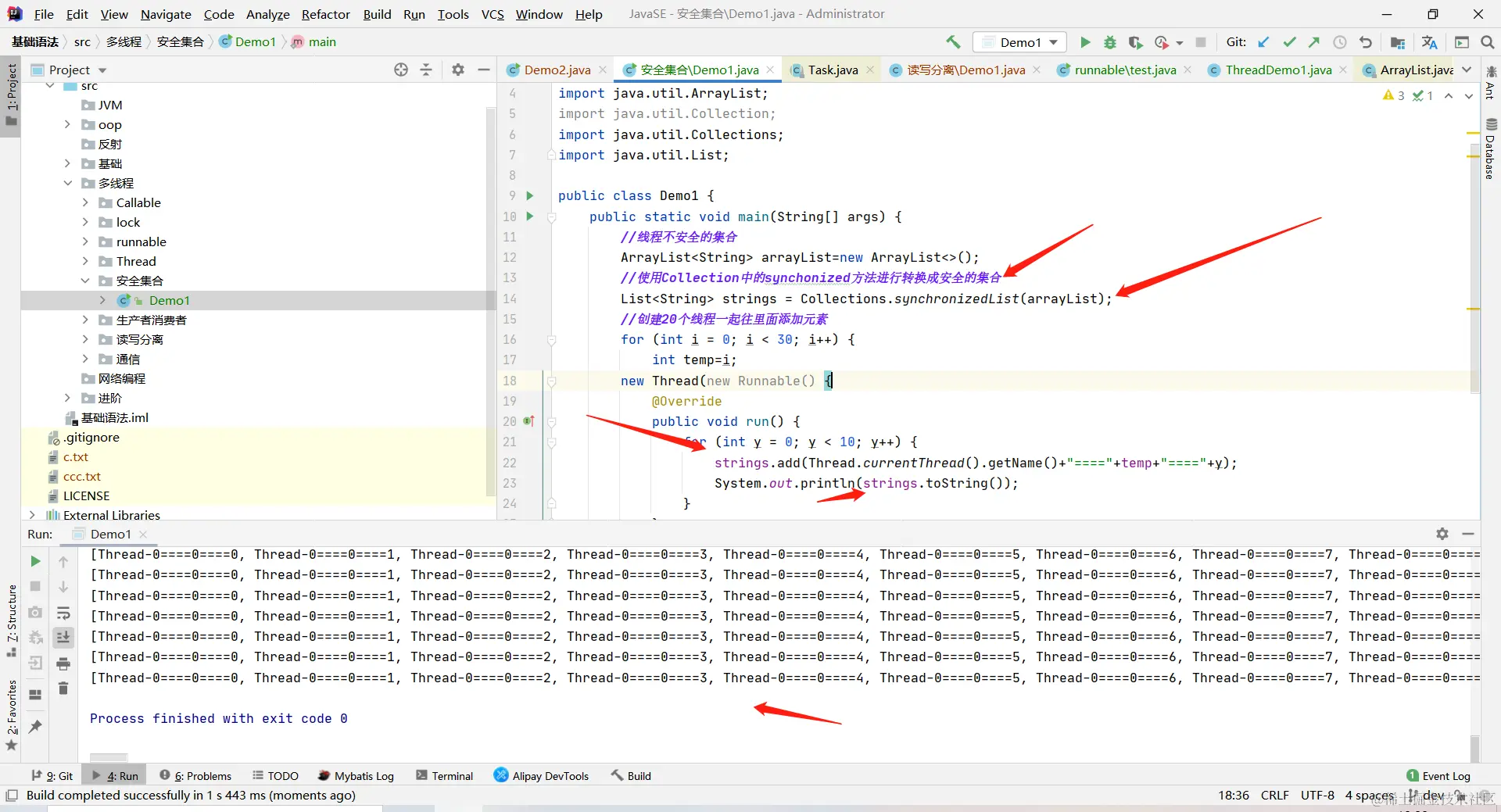Image resolution: width=1501 pixels, height=812 pixels.
Task: Rerun Demo1 from the Run panel
Action: [x=35, y=561]
